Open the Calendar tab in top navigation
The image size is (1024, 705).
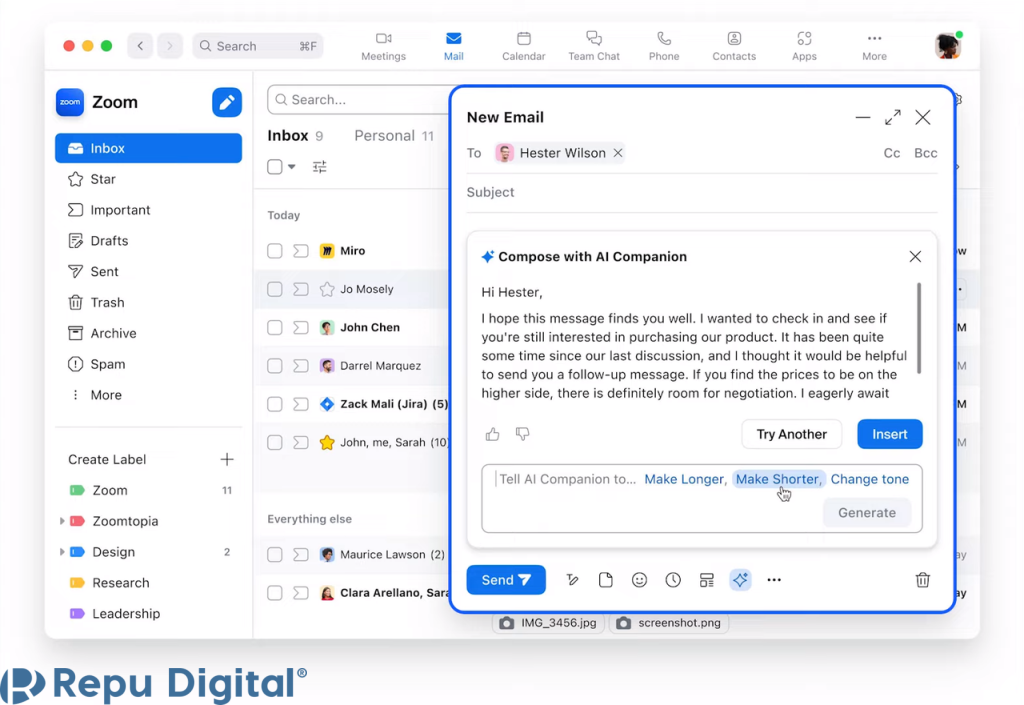coord(523,45)
